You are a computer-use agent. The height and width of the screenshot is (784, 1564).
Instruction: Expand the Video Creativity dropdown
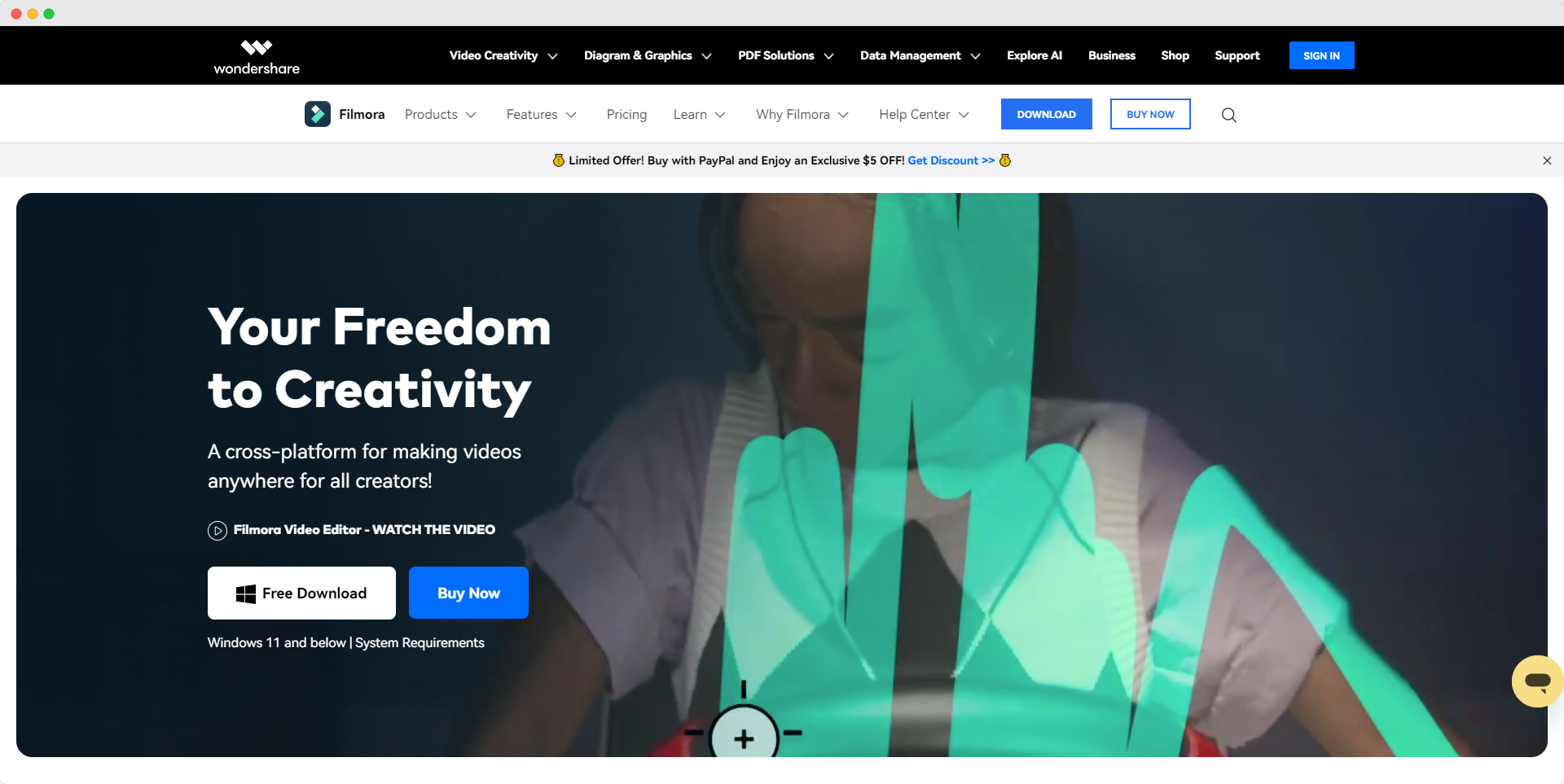click(503, 55)
